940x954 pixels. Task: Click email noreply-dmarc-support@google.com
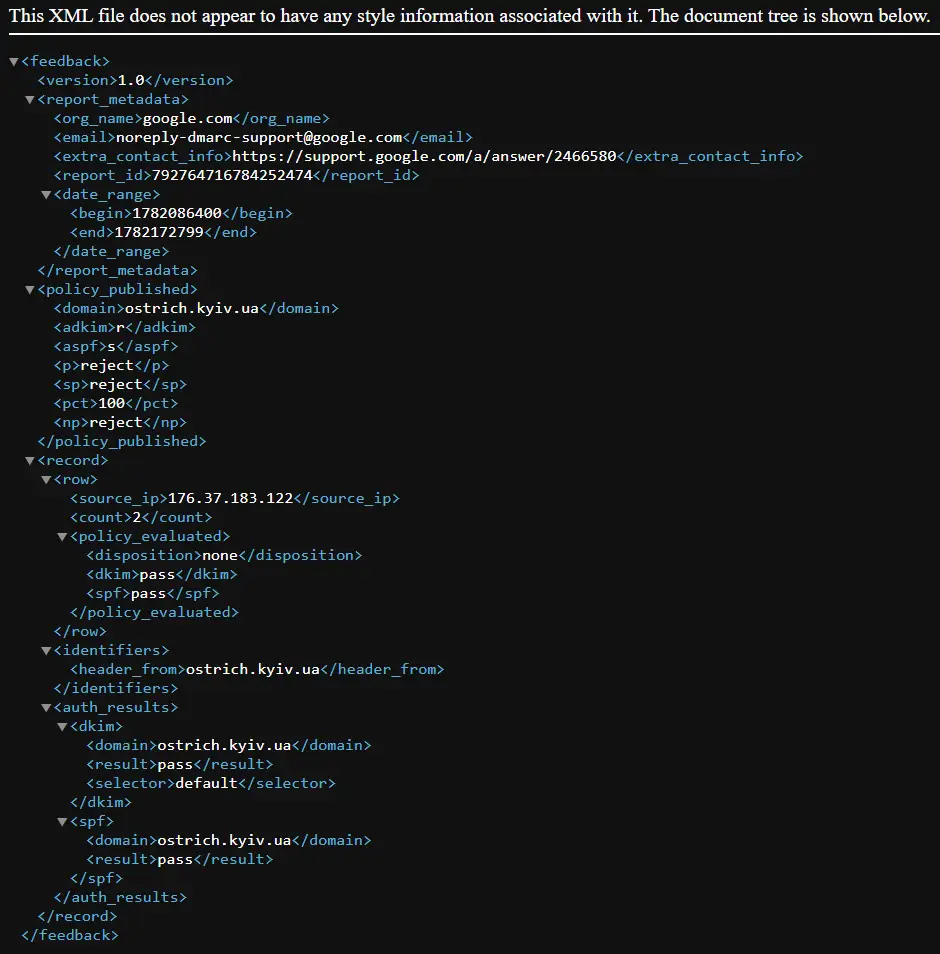[x=259, y=138]
